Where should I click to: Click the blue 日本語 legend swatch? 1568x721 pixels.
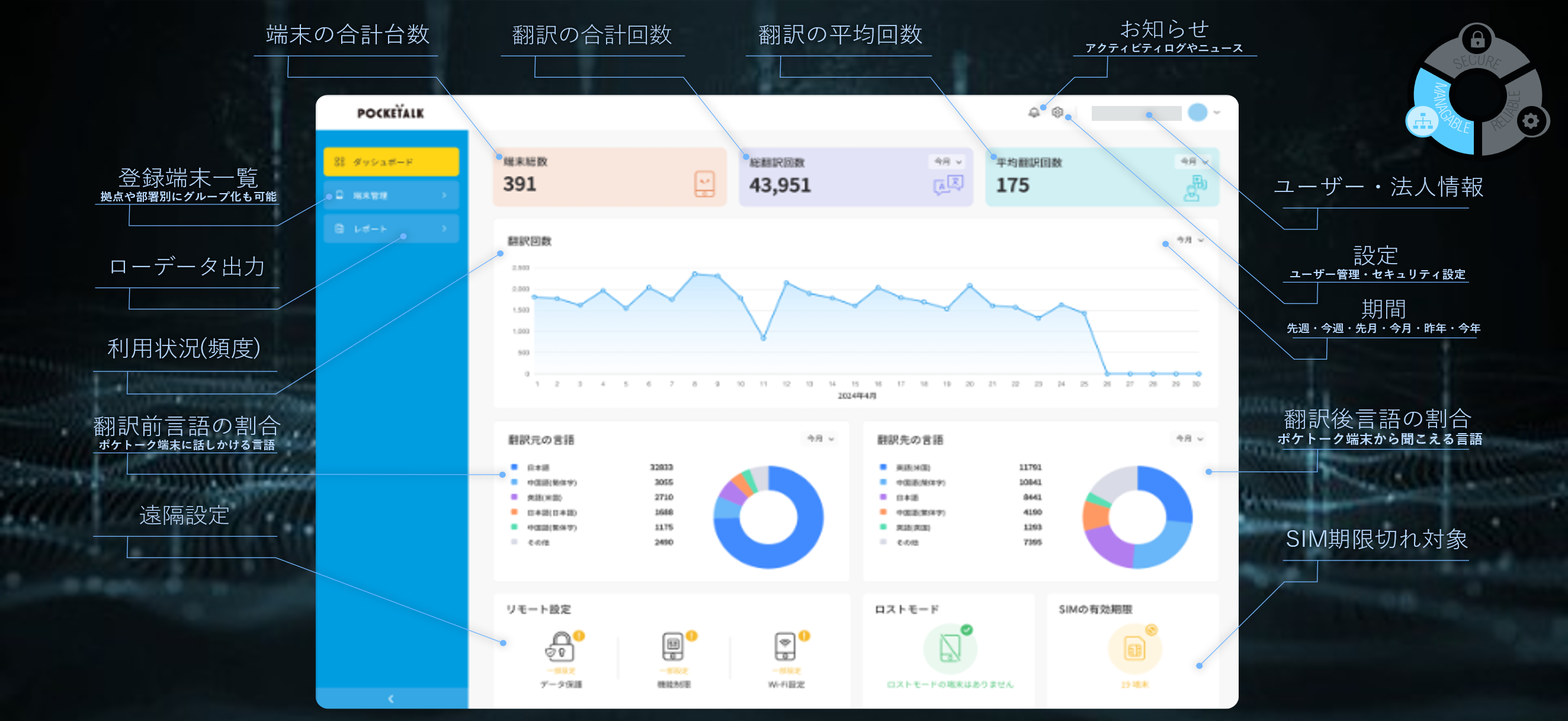click(x=514, y=467)
